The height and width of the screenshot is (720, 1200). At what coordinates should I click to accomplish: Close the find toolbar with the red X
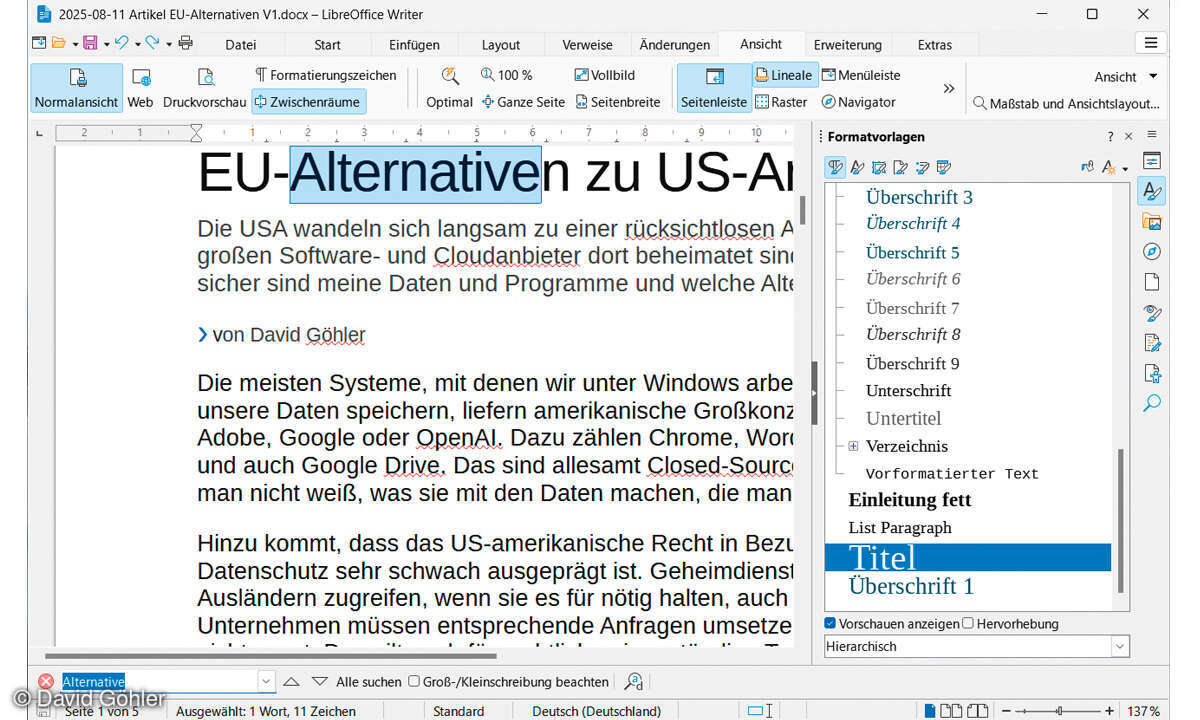point(46,681)
